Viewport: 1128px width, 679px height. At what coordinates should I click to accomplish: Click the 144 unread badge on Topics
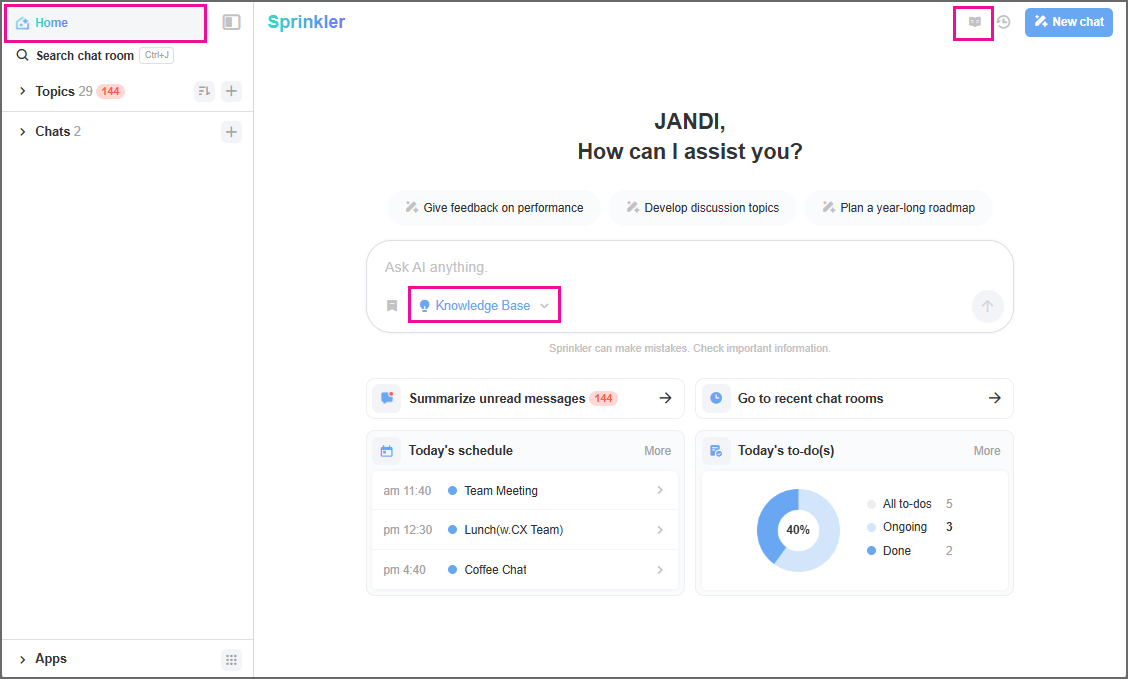click(111, 91)
